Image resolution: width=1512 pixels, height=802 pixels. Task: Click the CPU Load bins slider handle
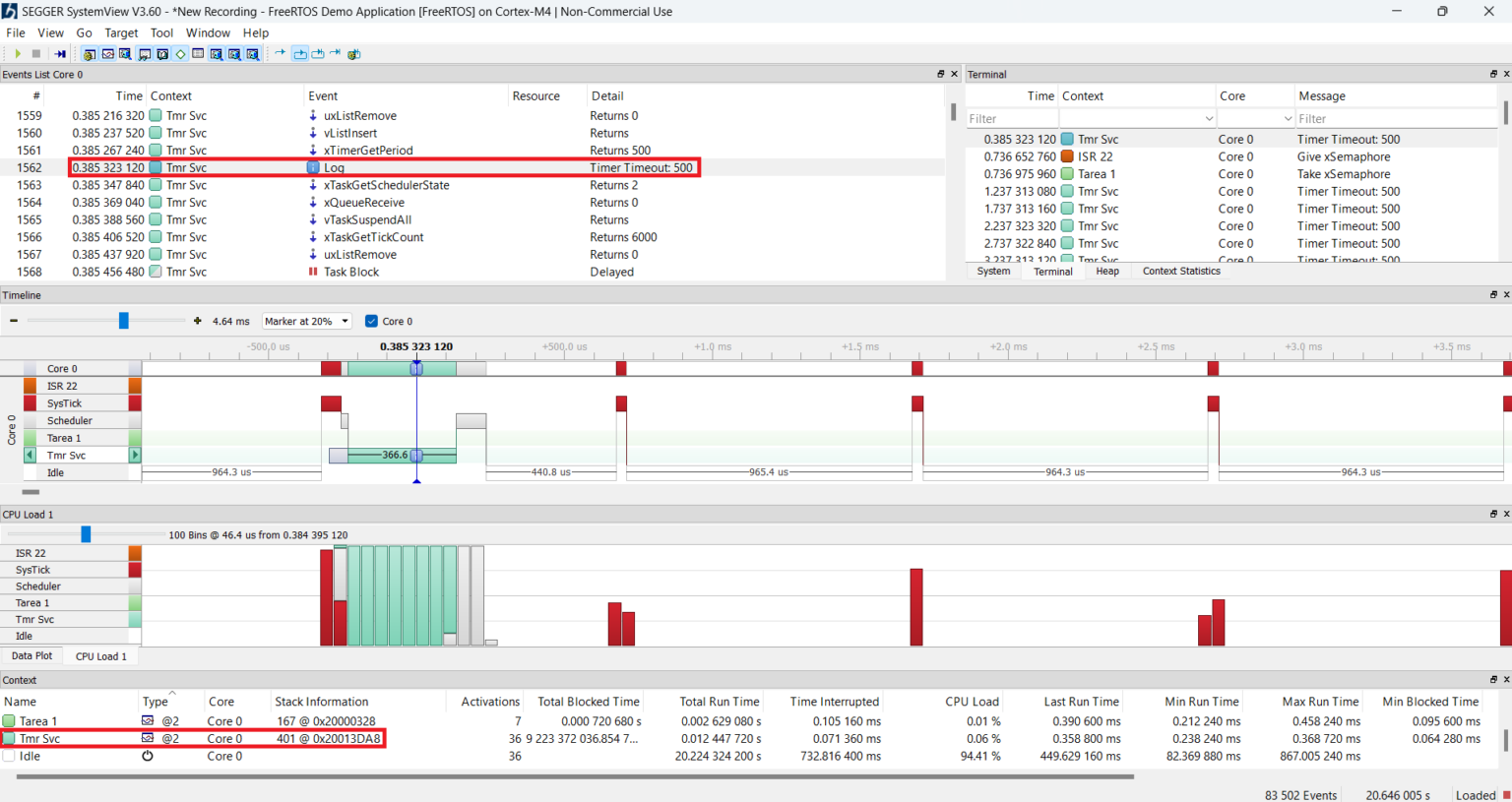[x=86, y=534]
